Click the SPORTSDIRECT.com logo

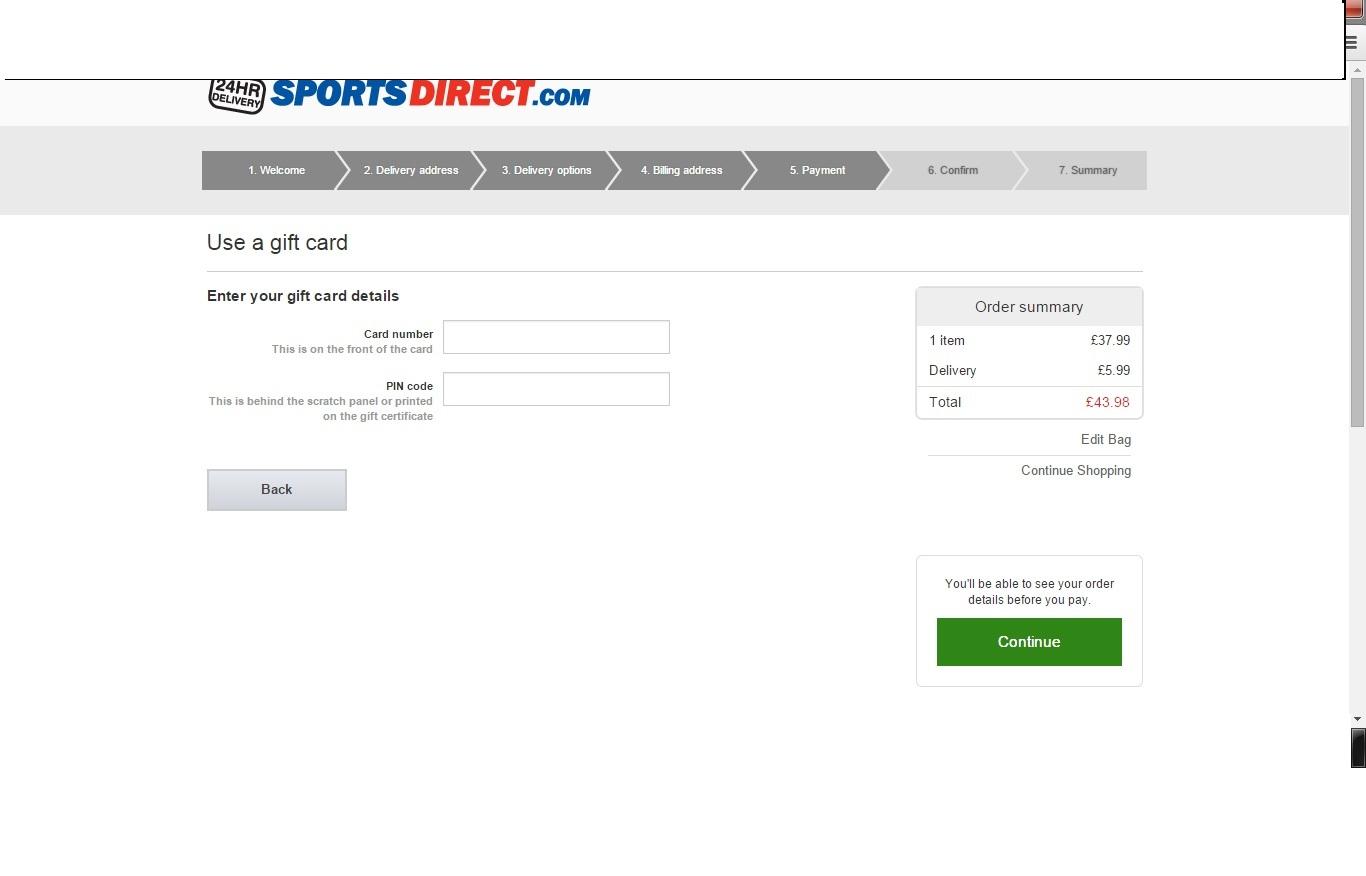tap(430, 94)
